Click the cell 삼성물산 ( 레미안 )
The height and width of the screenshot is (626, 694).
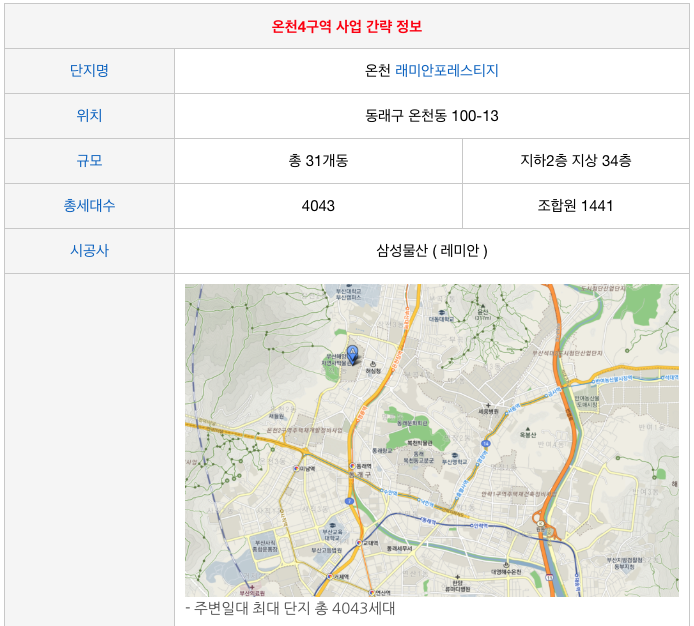tap(432, 251)
